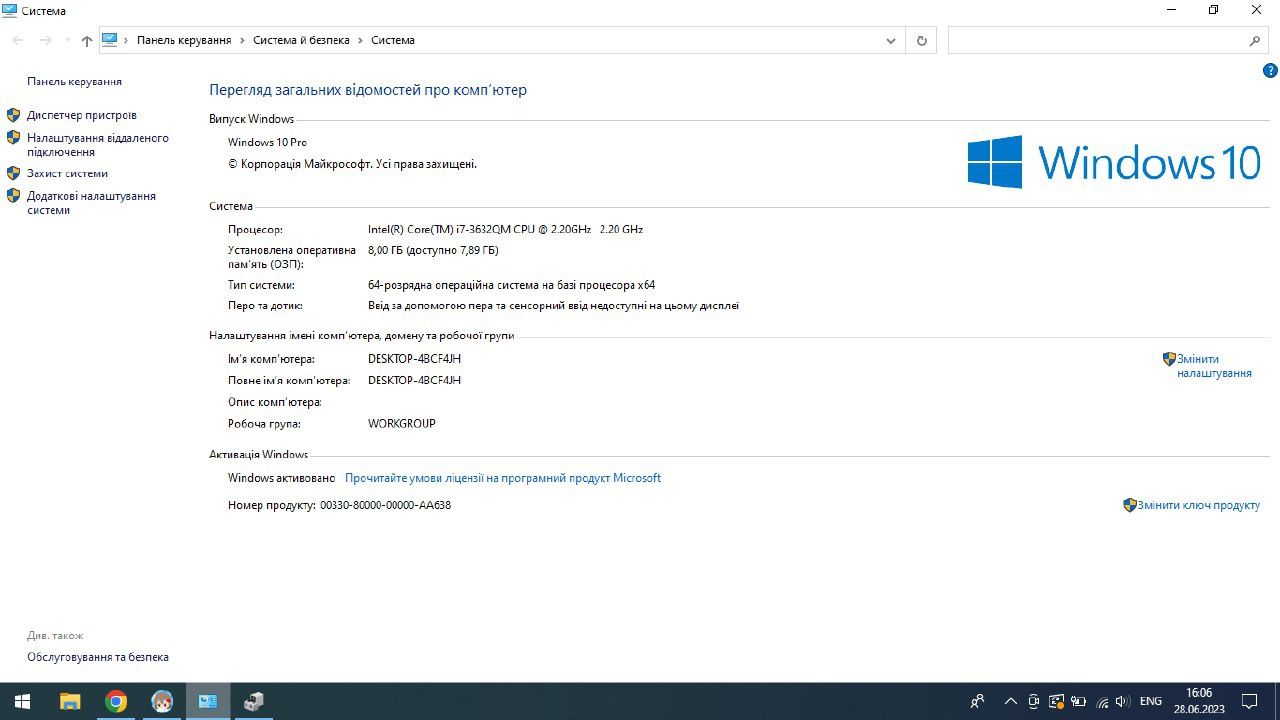1280x720 pixels.
Task: Expand chevron after Система й безпека
Action: click(360, 40)
